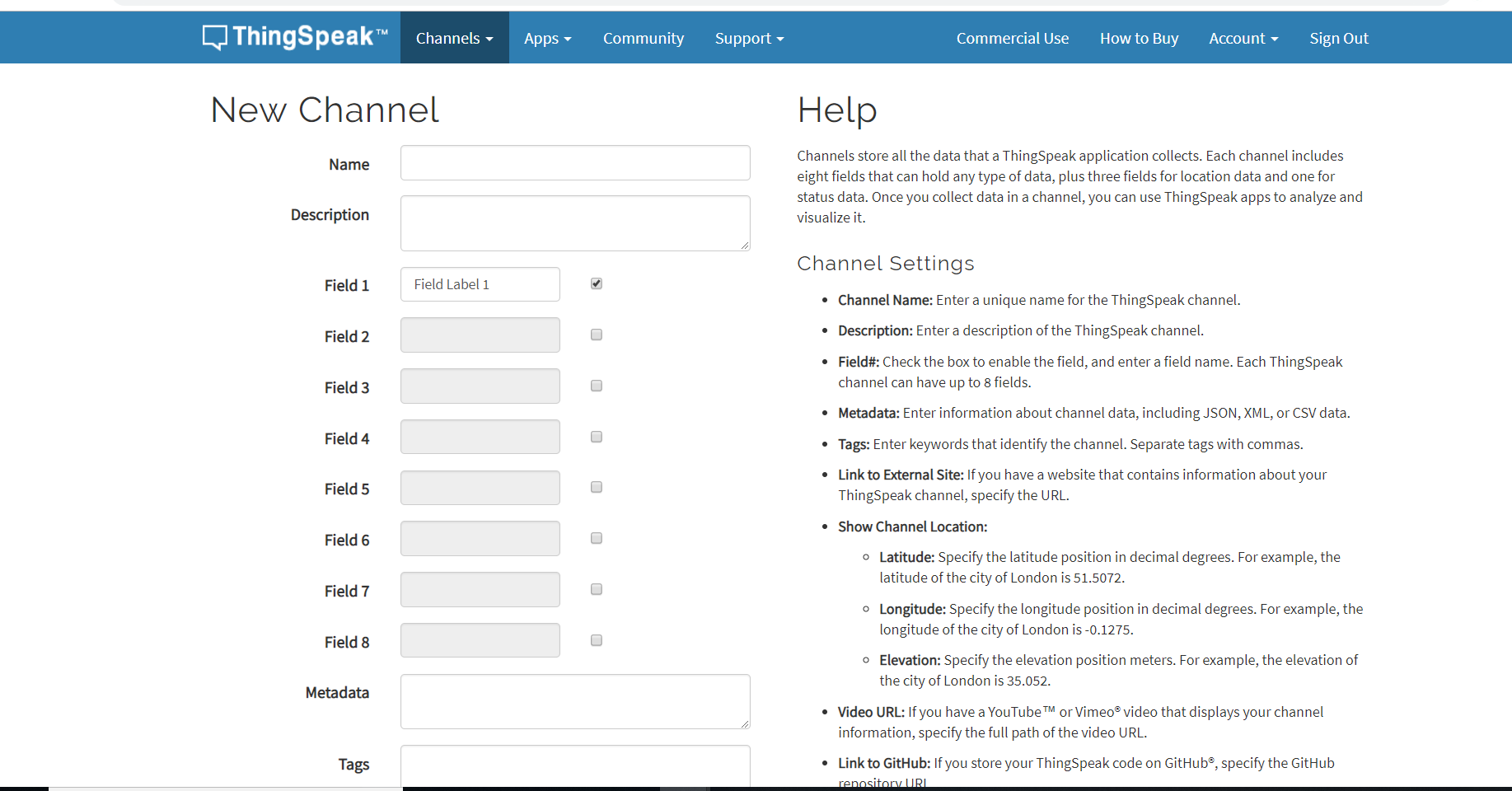
Task: Click the Description textarea resize handle
Action: [x=744, y=245]
